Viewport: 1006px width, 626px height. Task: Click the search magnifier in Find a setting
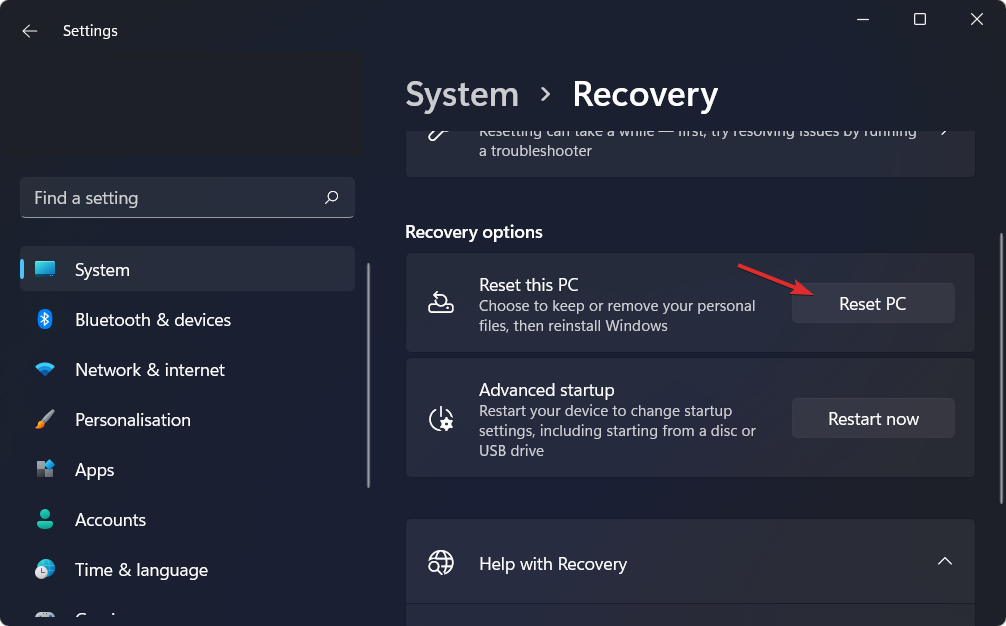click(x=331, y=197)
